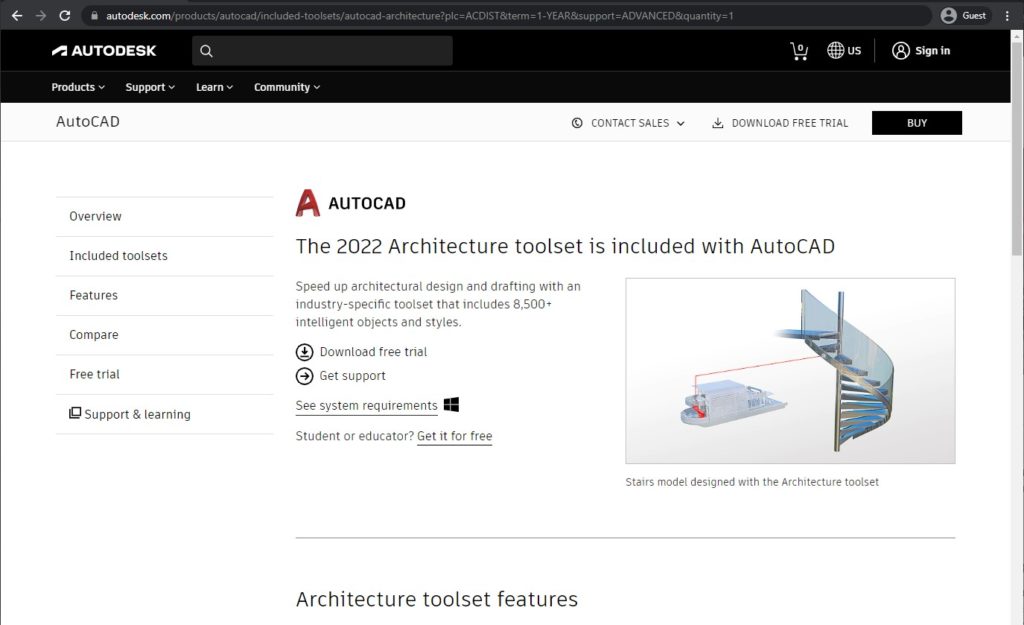Click the download arrow icon beside Download free trial

tap(303, 352)
